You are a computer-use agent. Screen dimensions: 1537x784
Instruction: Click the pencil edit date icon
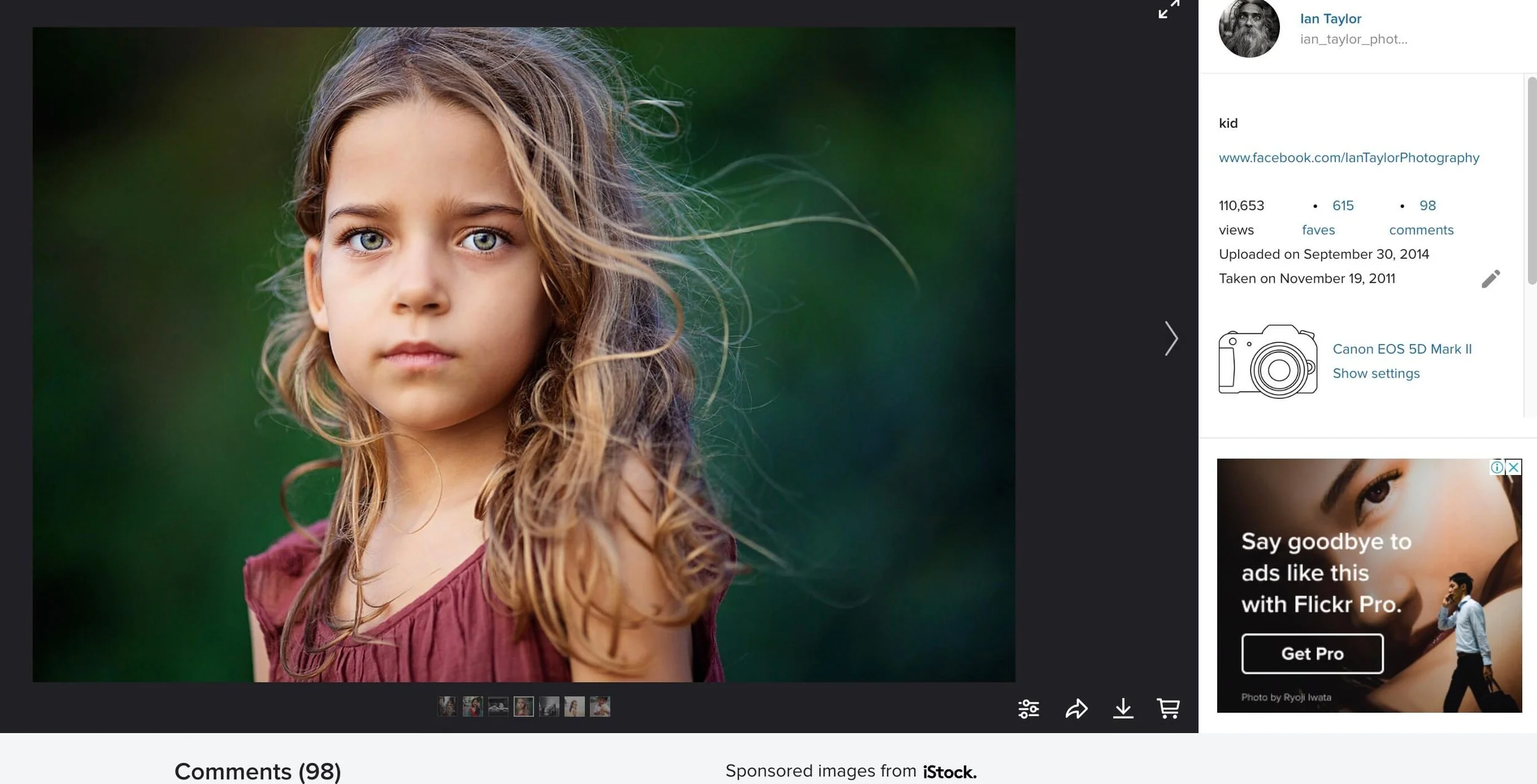coord(1491,279)
